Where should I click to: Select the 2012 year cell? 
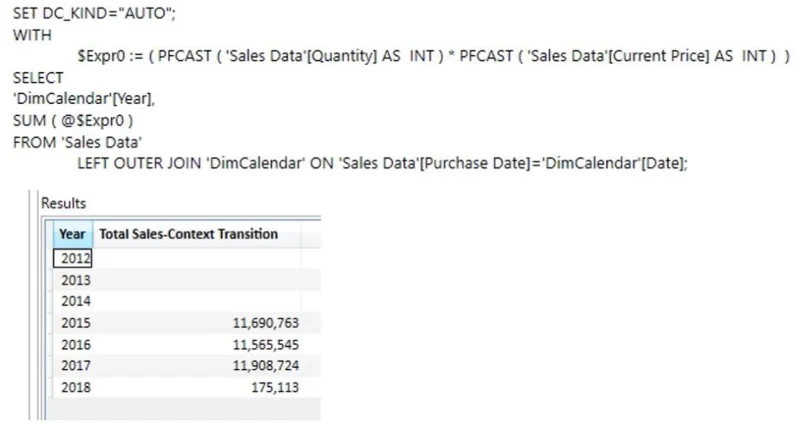pyautogui.click(x=73, y=258)
